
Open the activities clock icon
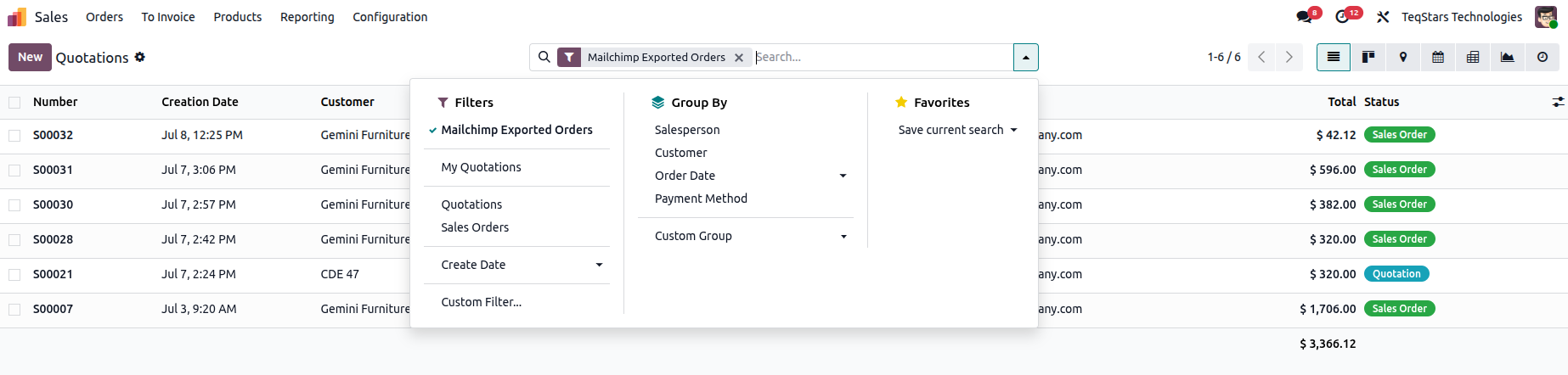pyautogui.click(x=1343, y=17)
